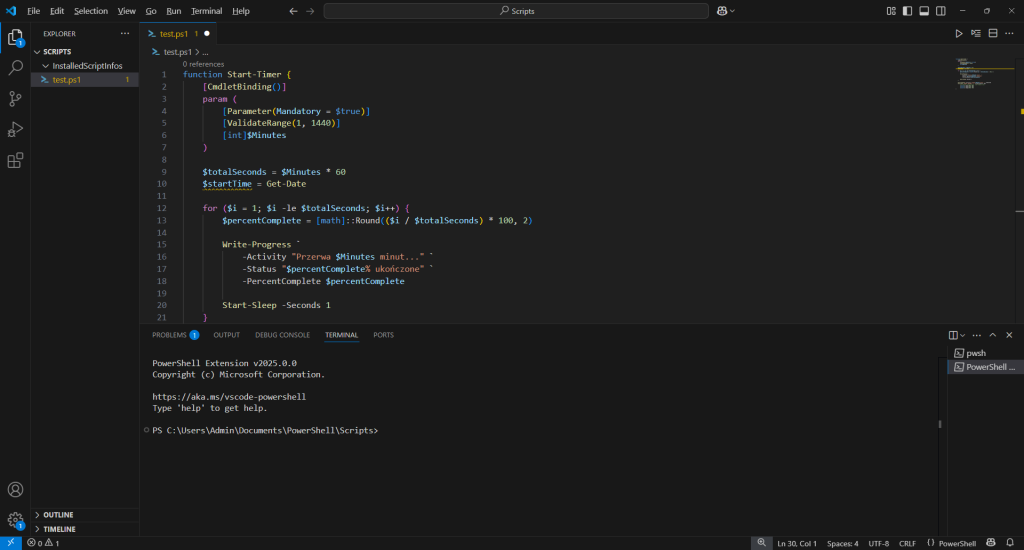This screenshot has width=1024, height=550.
Task: Click Customize Layout icon
Action: 891,11
